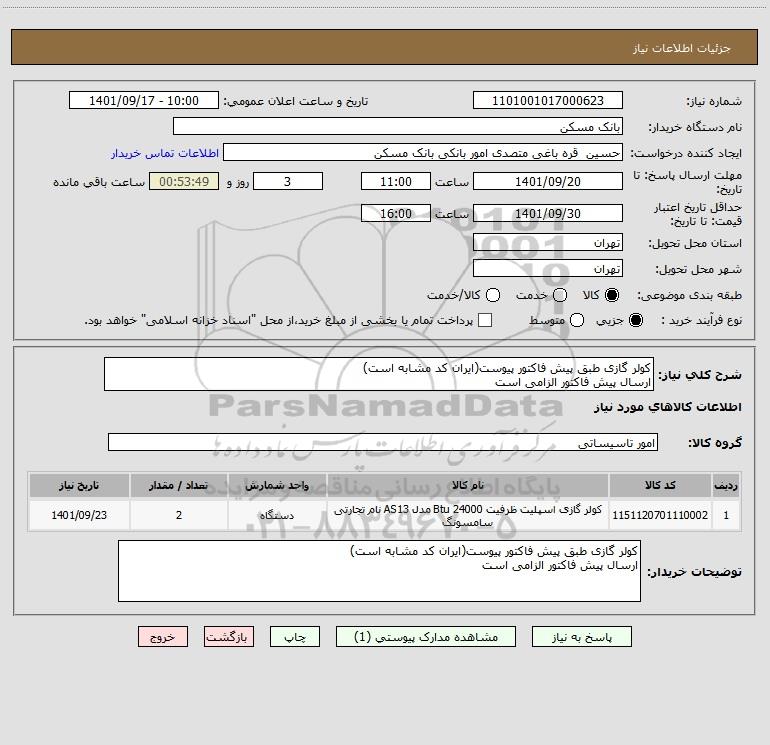Click the شماره نیاز field 1101001017000623
This screenshot has width=770, height=745.
(x=548, y=100)
